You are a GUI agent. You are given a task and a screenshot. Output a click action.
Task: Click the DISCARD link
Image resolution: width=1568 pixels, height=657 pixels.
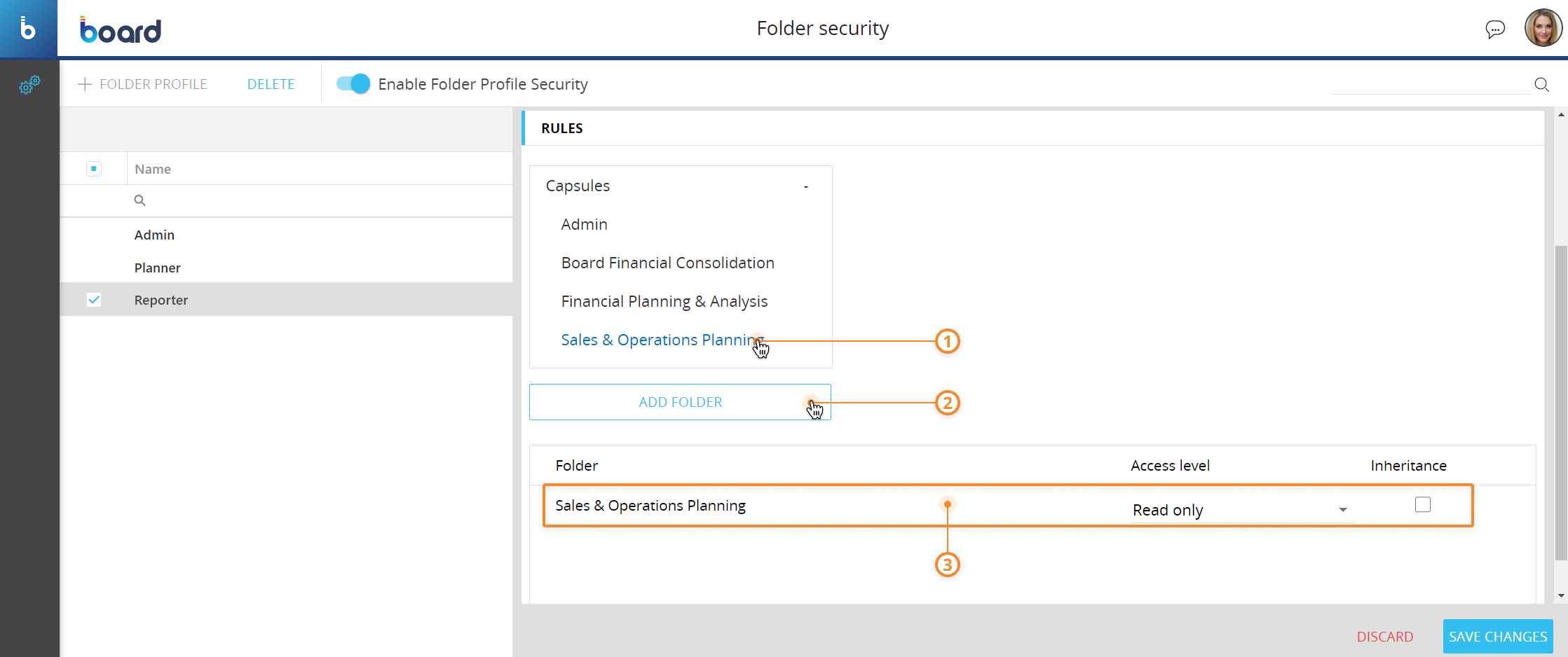pos(1384,637)
